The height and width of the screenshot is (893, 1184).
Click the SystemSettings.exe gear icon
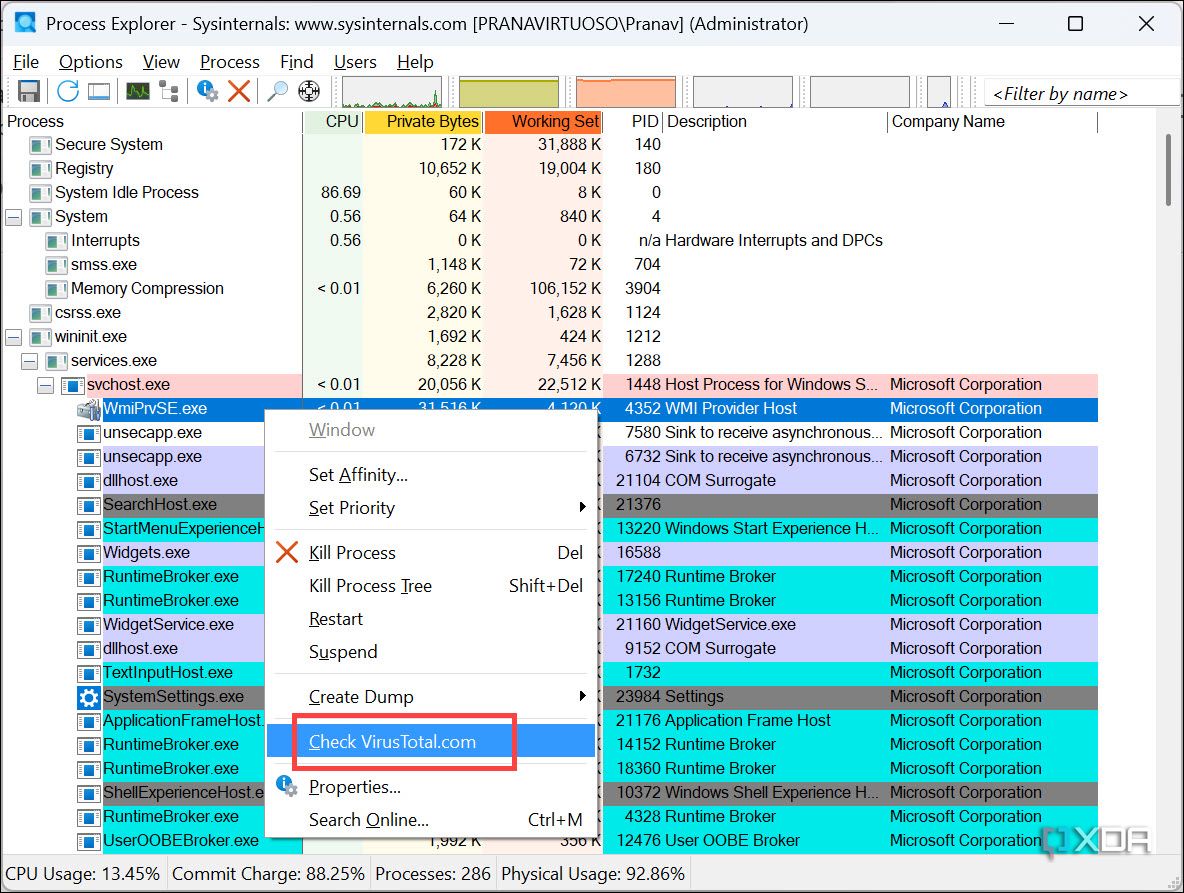coord(88,697)
